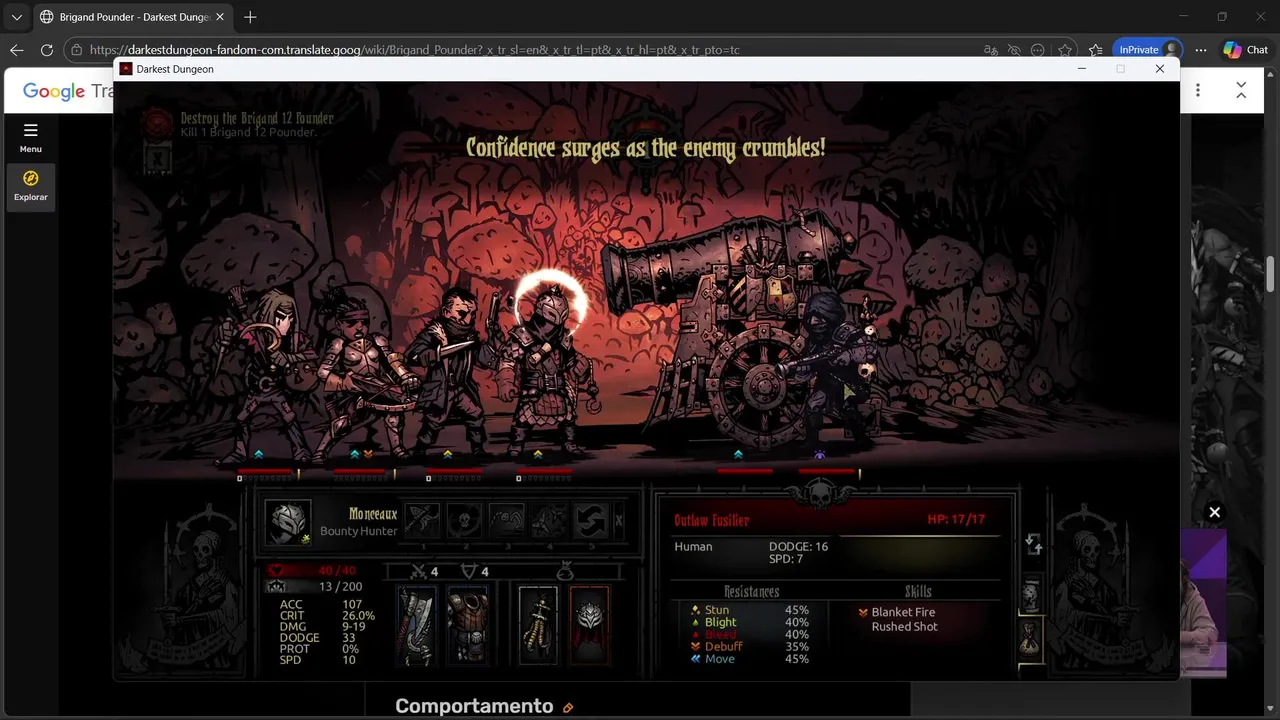Open the Explorar compass button
The image size is (1280, 720).
[x=30, y=186]
